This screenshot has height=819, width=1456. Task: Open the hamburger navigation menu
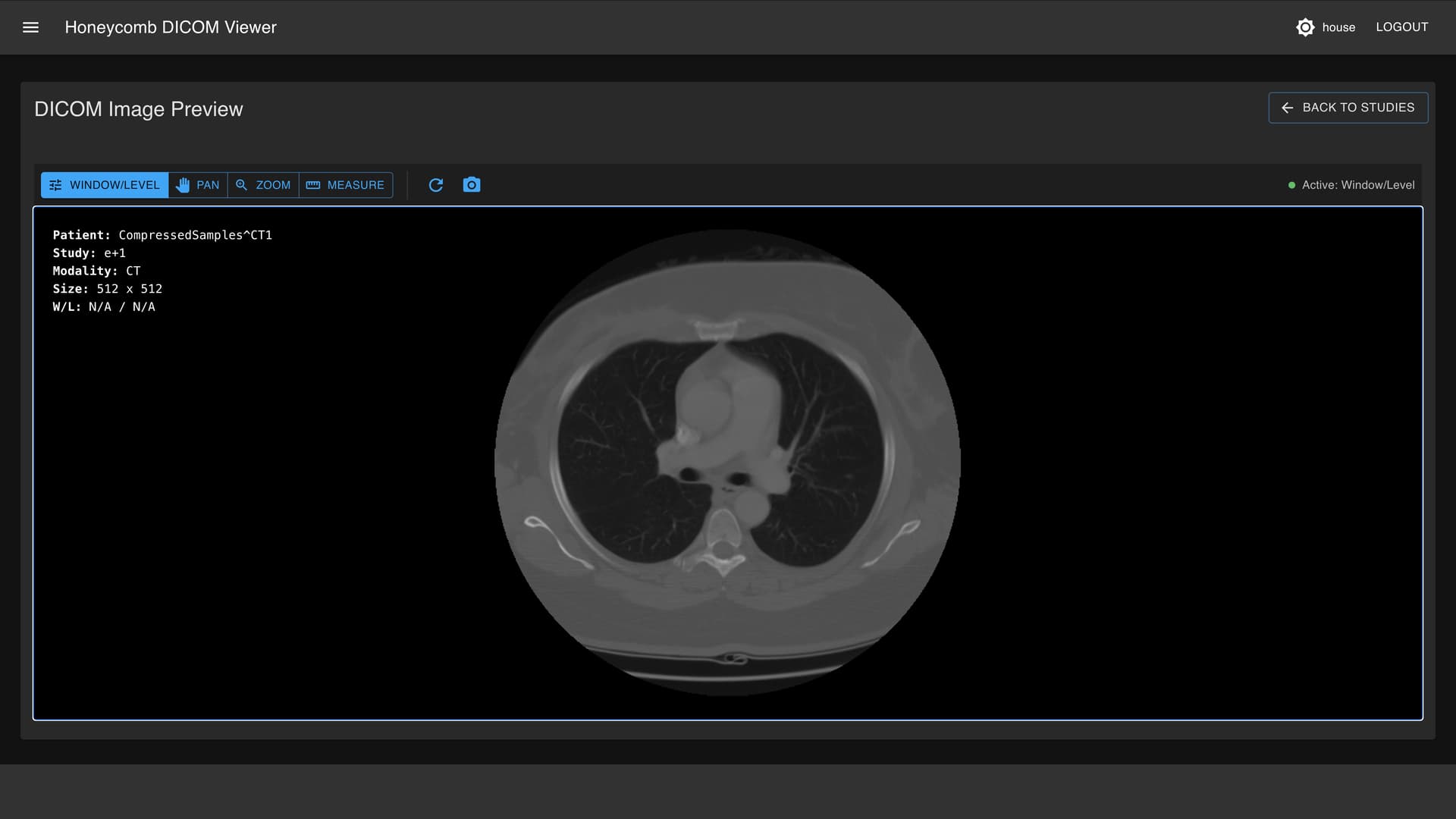pos(30,27)
